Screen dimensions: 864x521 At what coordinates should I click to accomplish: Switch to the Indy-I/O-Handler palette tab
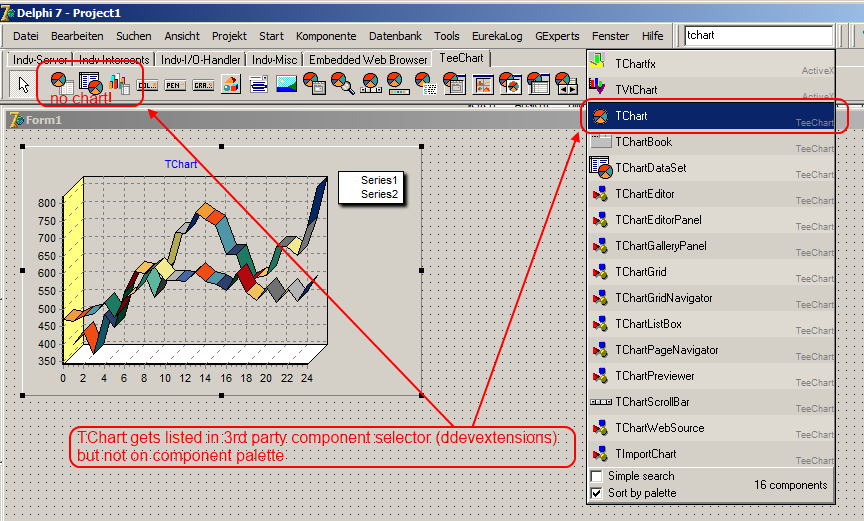tap(201, 59)
